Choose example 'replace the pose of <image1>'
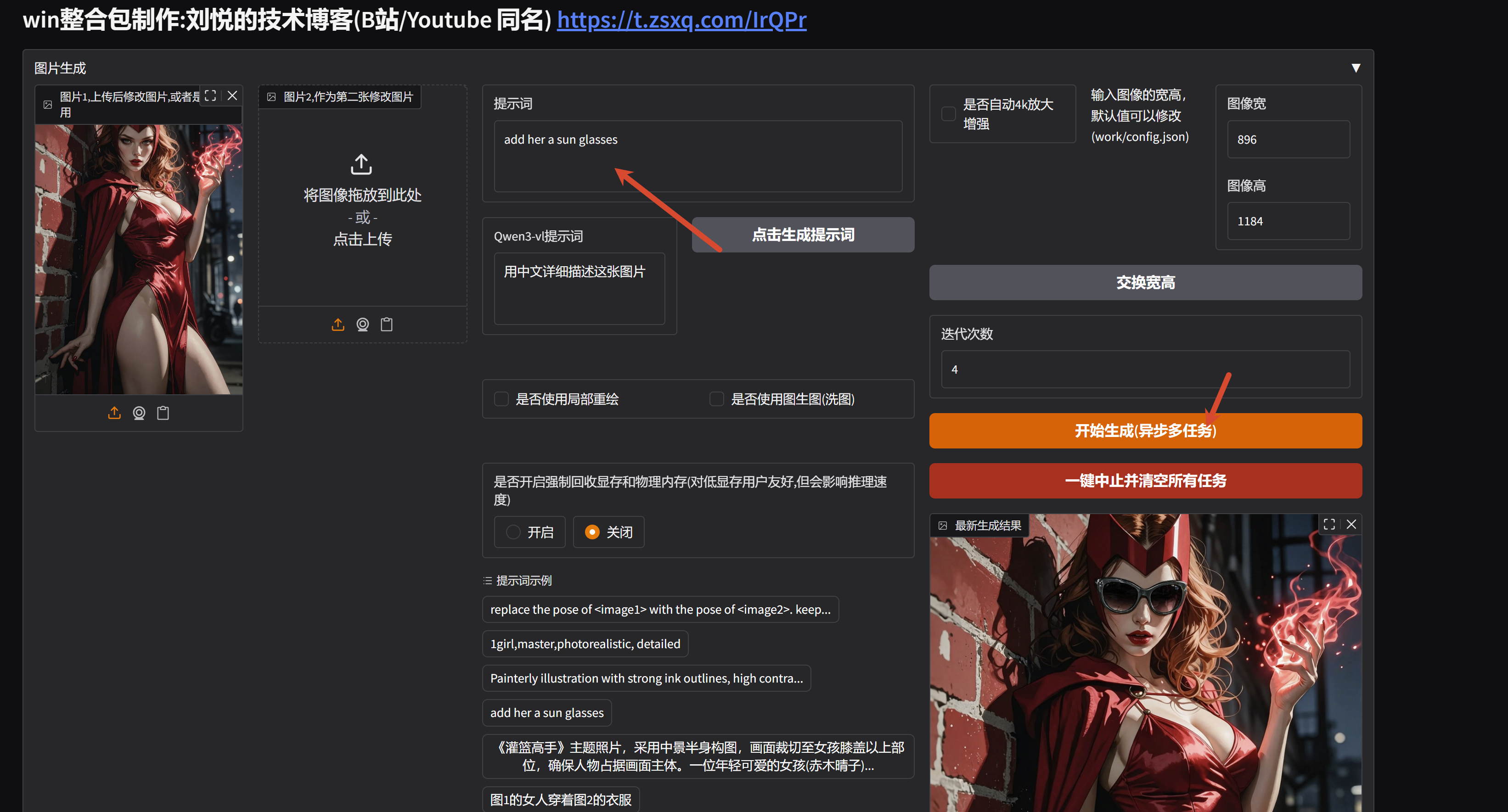1508x812 pixels. click(660, 610)
